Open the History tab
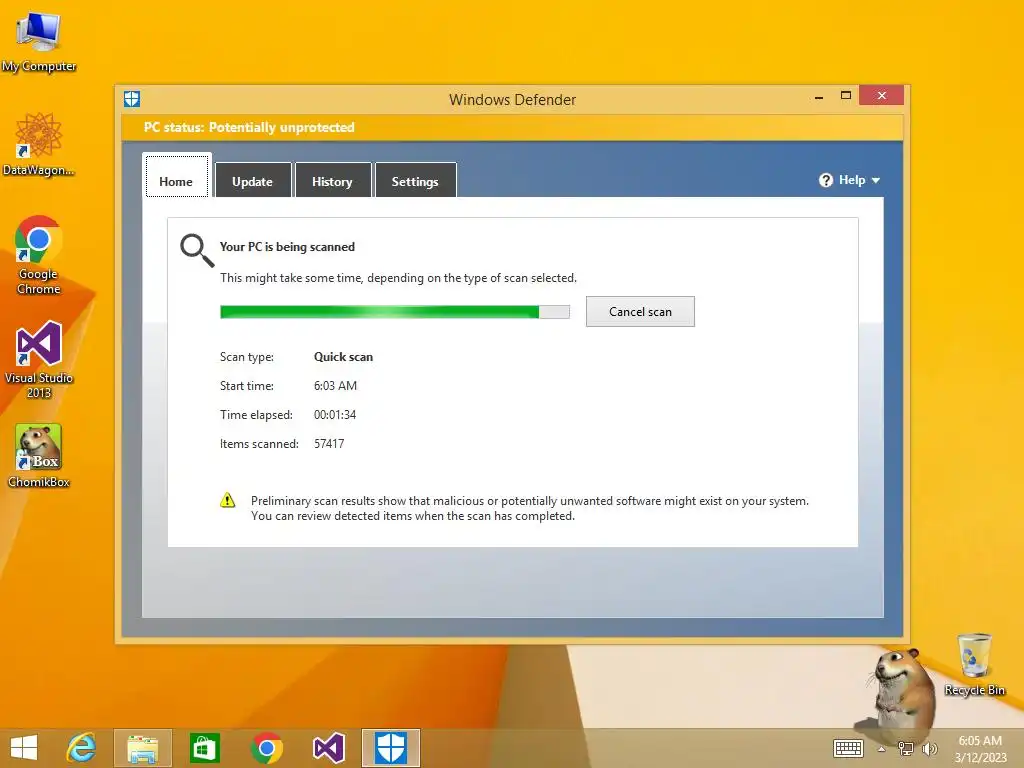The width and height of the screenshot is (1024, 768). tap(332, 180)
